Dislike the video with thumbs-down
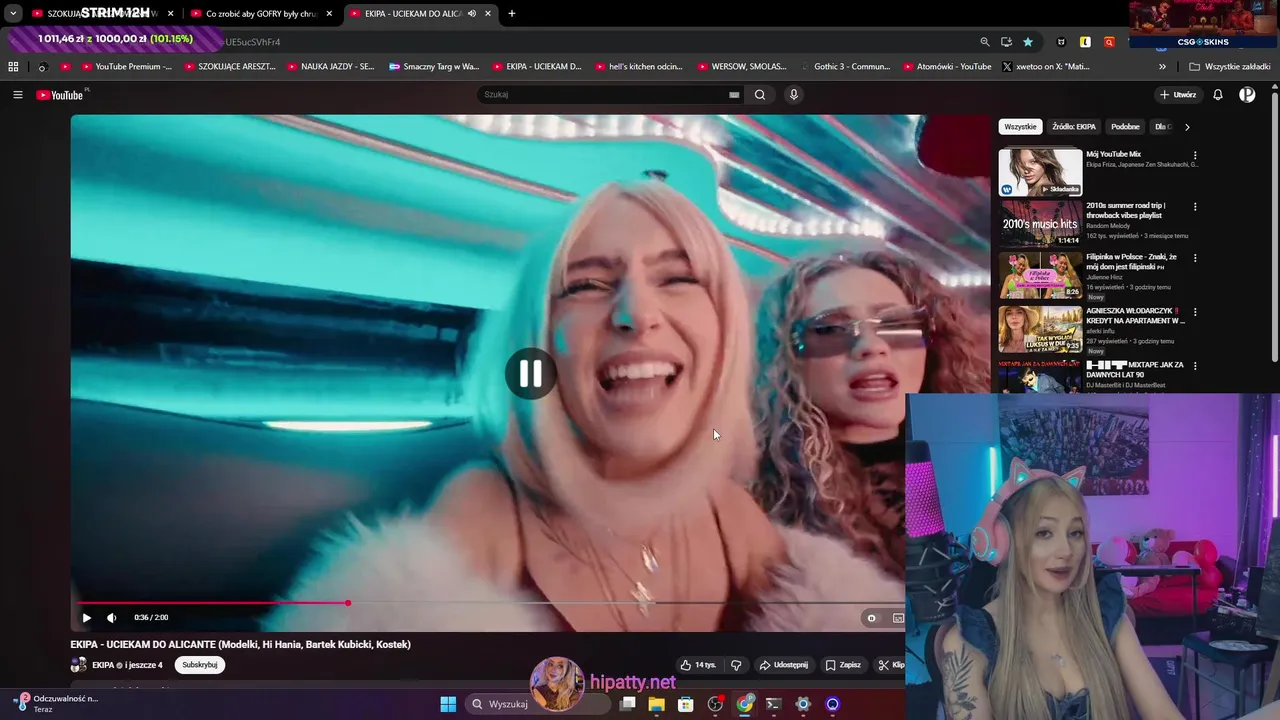This screenshot has height=720, width=1280. [x=736, y=665]
